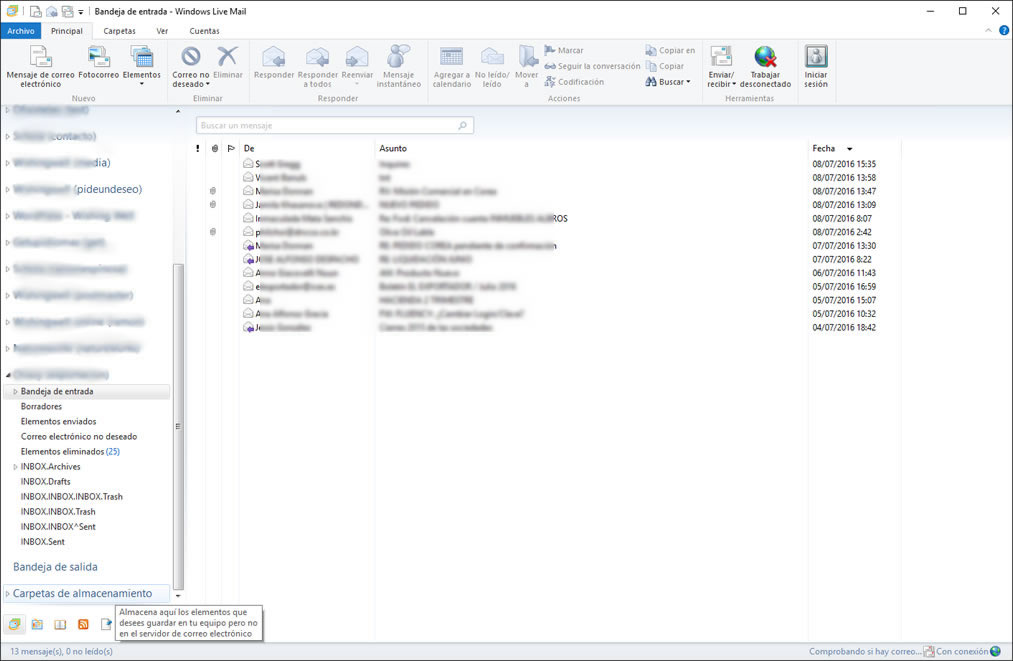Screen dimensions: 1013x661
Task: Expand the Bandeja de entrada folder
Action: pyautogui.click(x=16, y=392)
